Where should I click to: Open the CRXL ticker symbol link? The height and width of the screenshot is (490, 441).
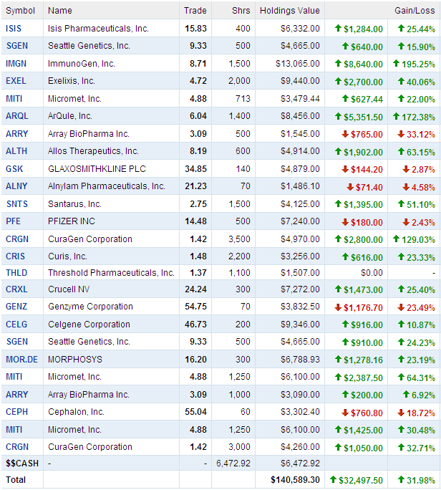pyautogui.click(x=17, y=289)
